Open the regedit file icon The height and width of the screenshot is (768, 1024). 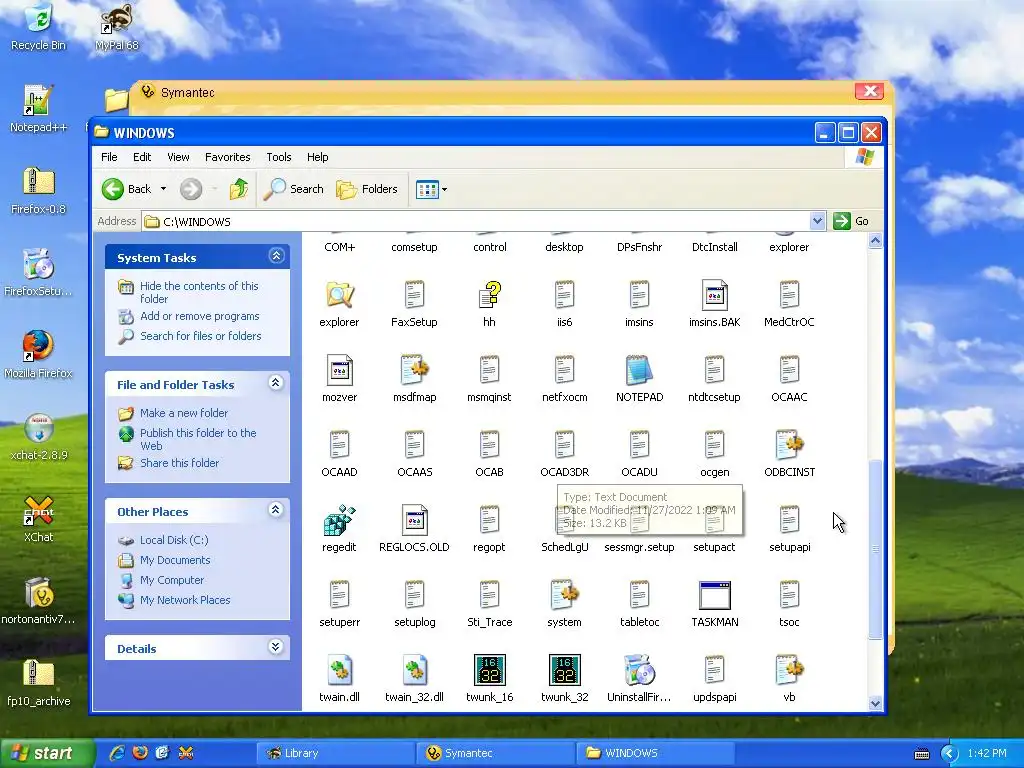(339, 520)
